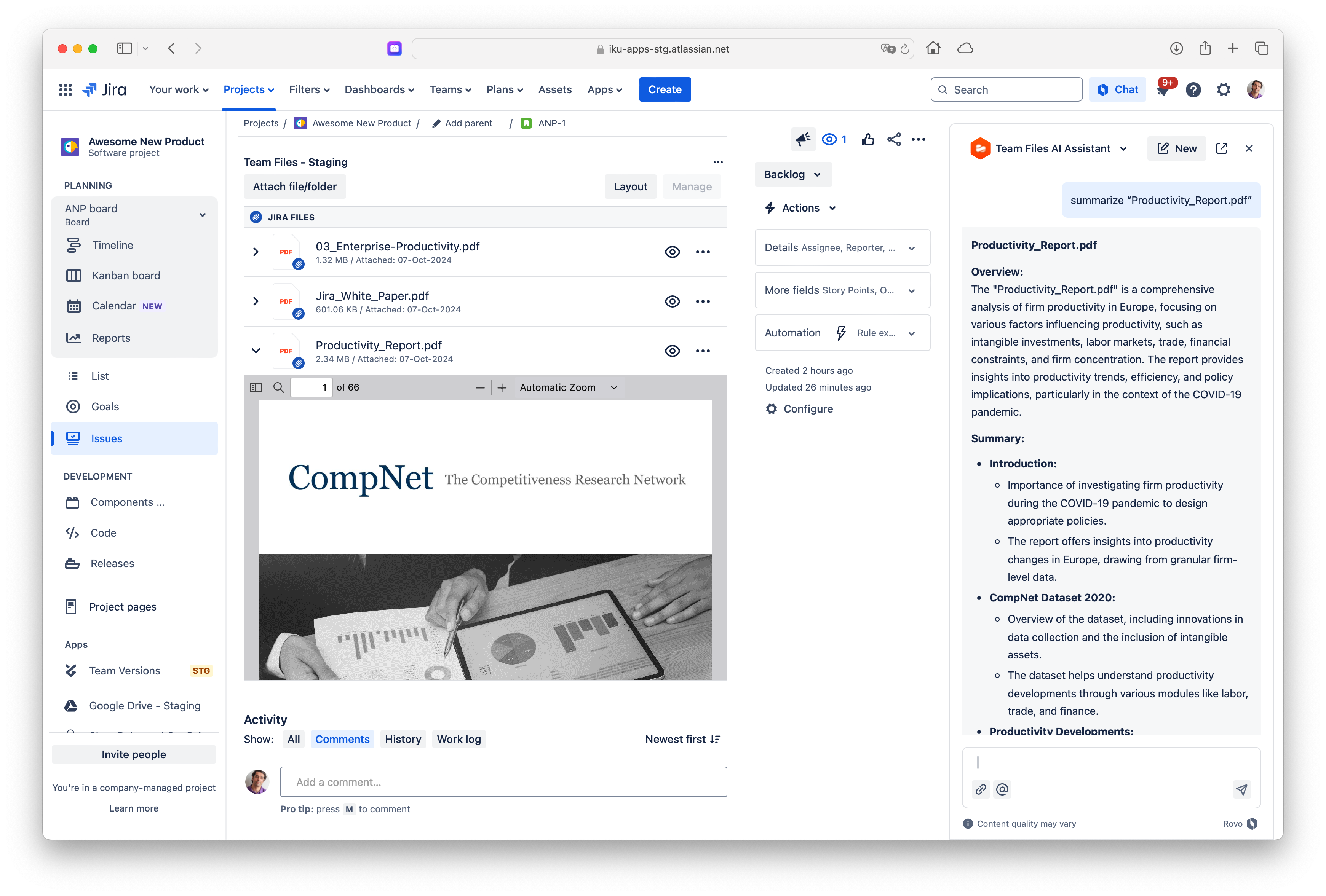Toggle preview eye for Jira_White_Paper.pdf
Image resolution: width=1326 pixels, height=896 pixels.
[x=672, y=301]
